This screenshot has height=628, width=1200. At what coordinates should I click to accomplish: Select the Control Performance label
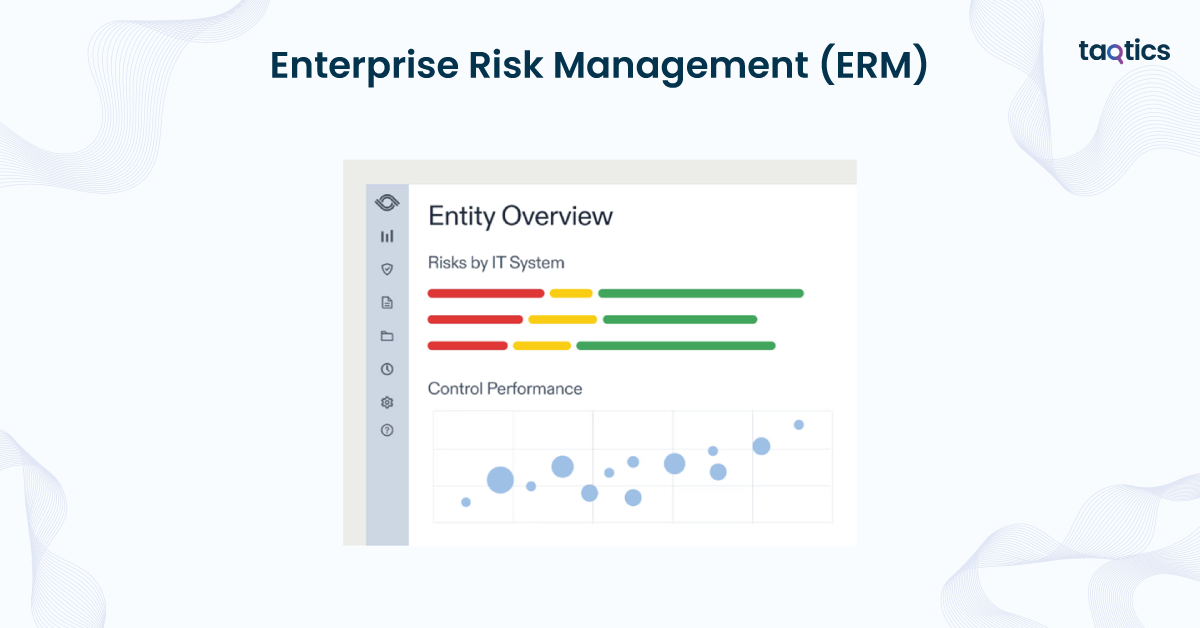click(x=505, y=388)
